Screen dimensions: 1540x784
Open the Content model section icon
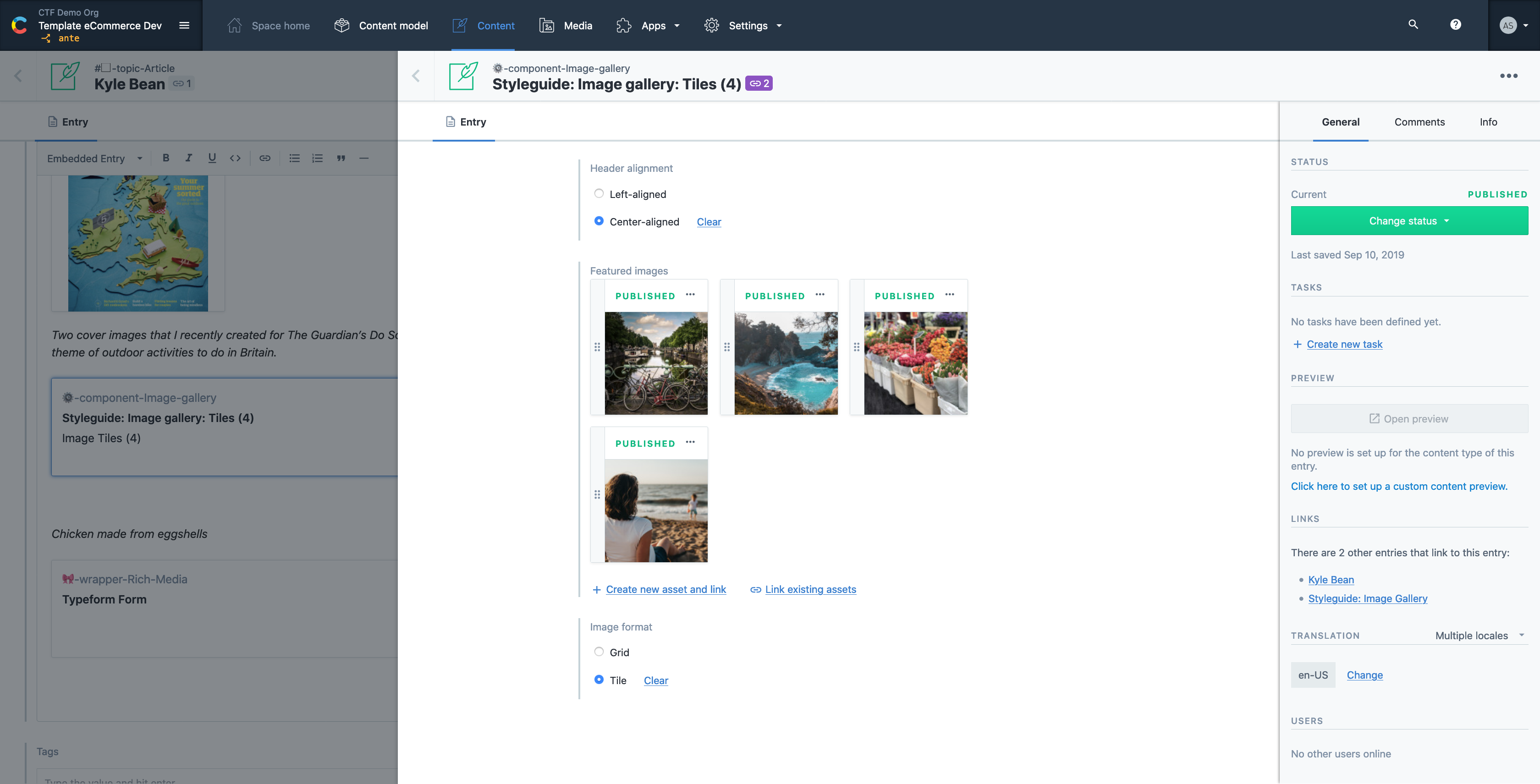(x=341, y=25)
